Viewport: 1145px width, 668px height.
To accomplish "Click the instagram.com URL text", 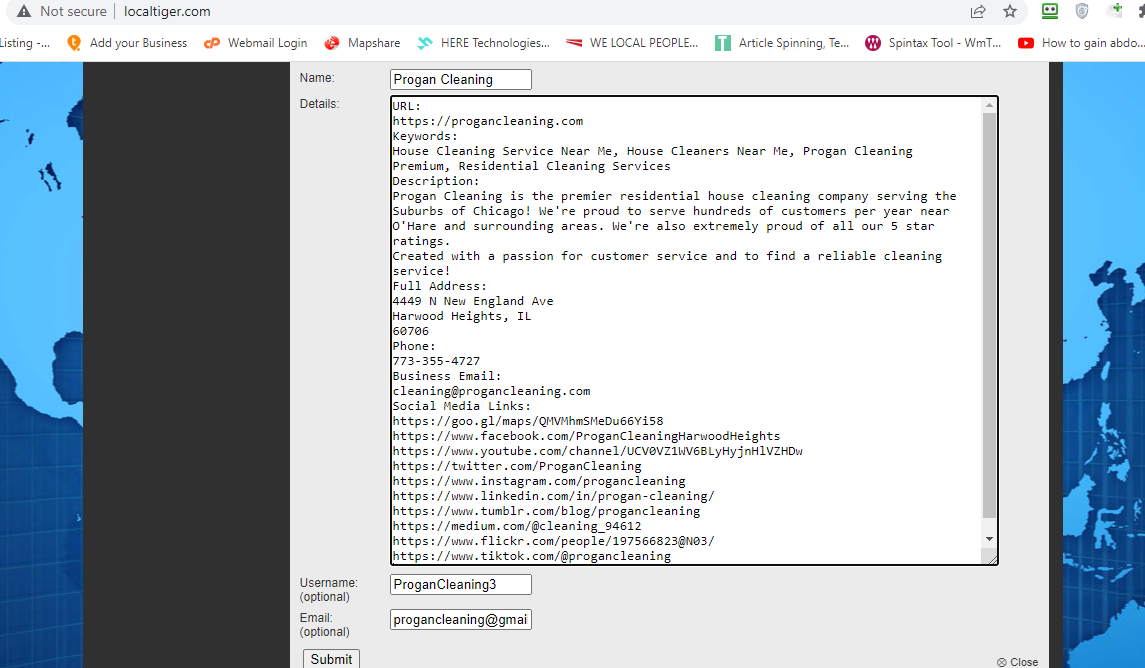I will pyautogui.click(x=539, y=481).
